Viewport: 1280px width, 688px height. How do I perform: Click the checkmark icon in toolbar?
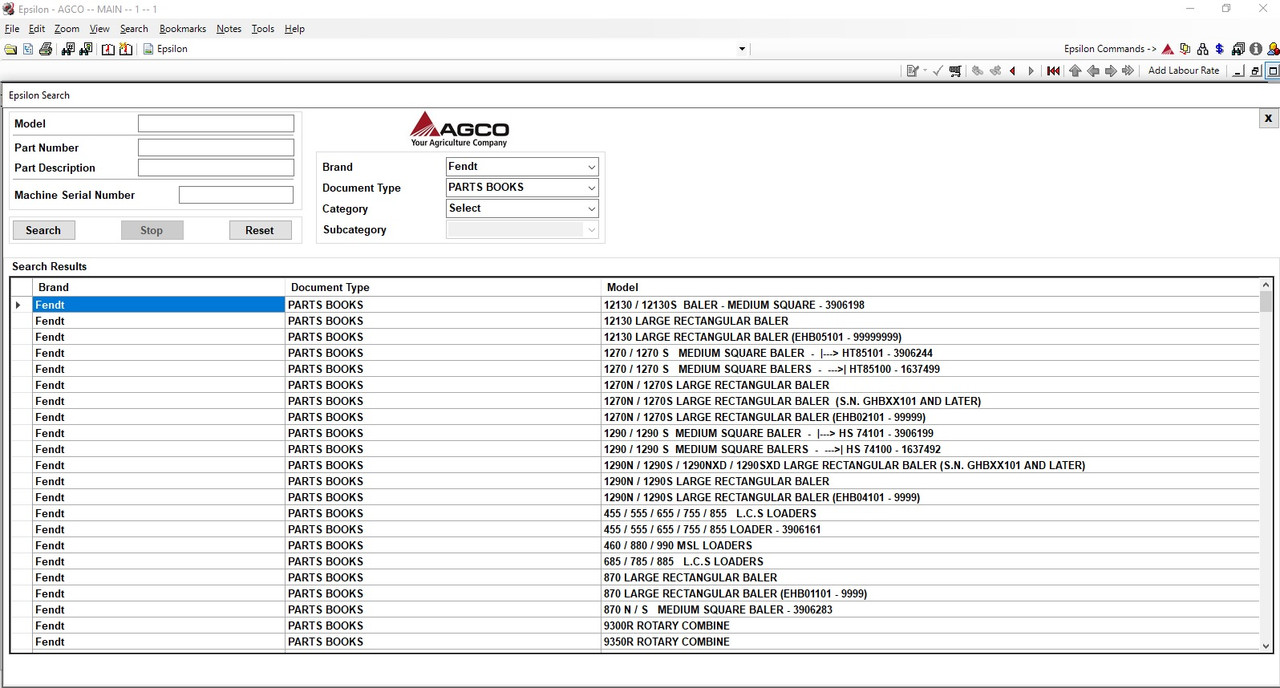[937, 71]
